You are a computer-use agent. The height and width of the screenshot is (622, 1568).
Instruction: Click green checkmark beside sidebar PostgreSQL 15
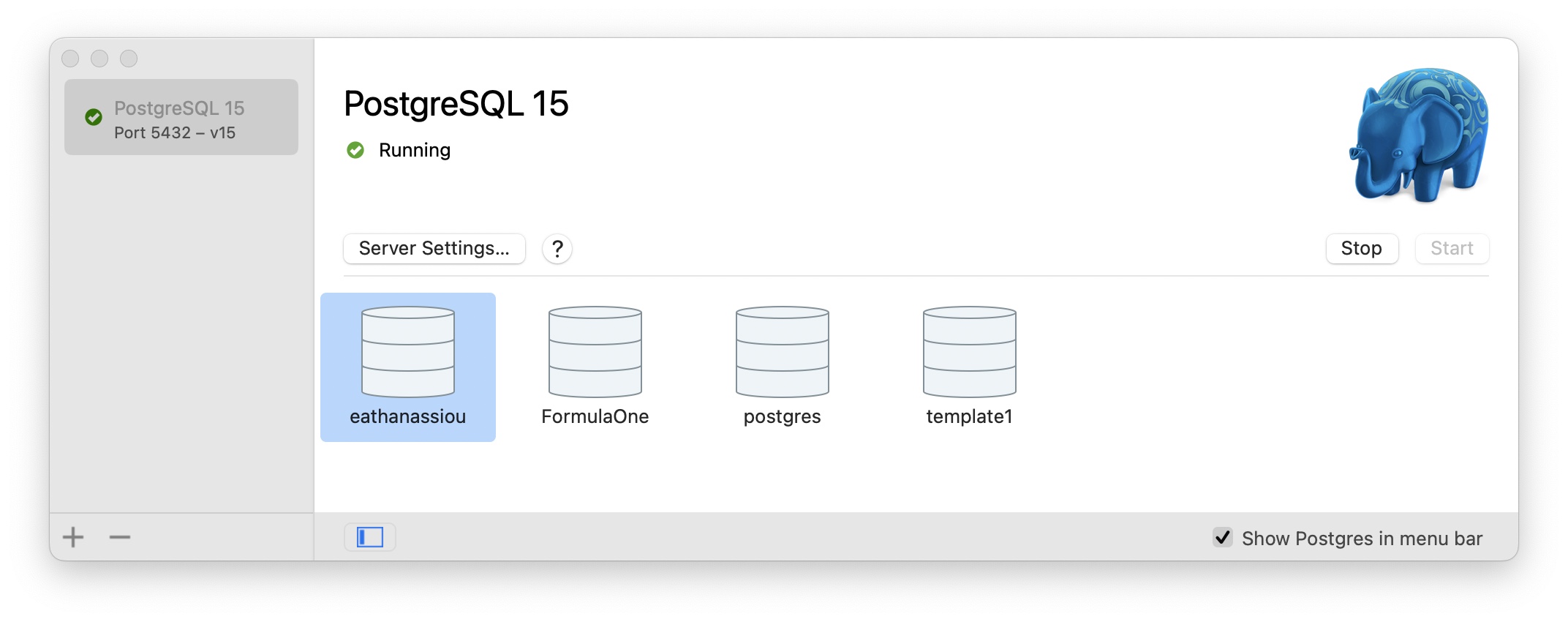coord(94,117)
